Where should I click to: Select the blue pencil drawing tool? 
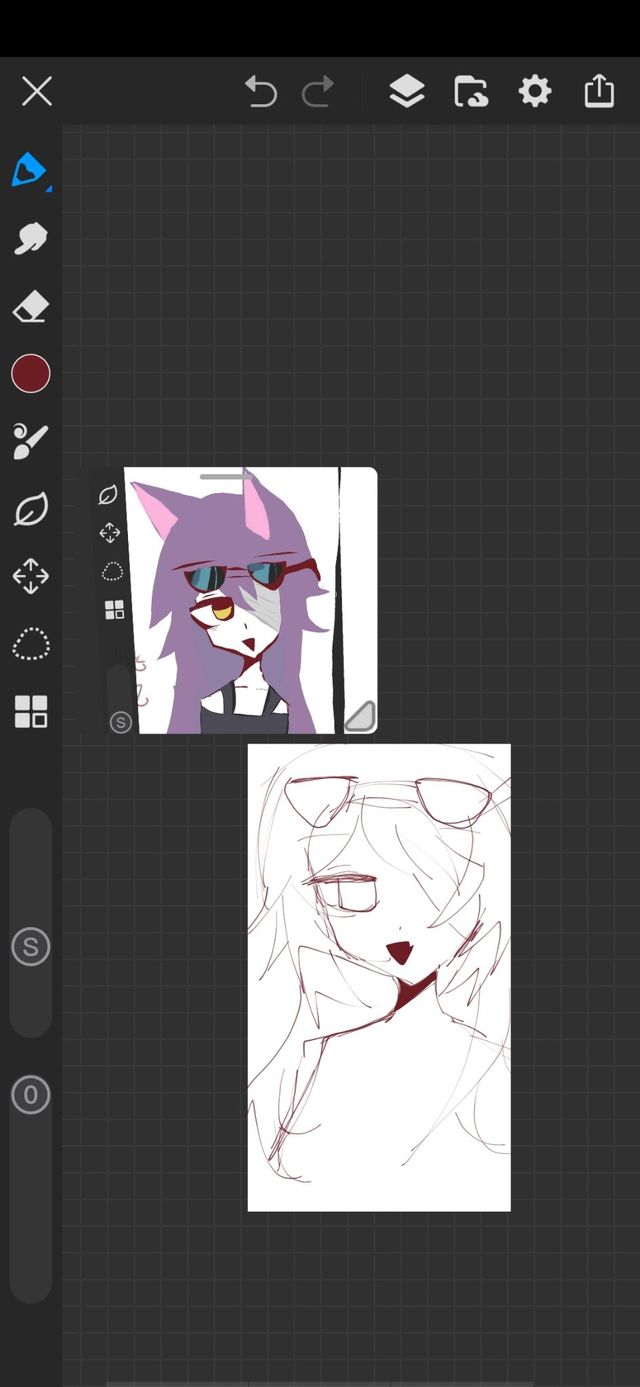(30, 170)
